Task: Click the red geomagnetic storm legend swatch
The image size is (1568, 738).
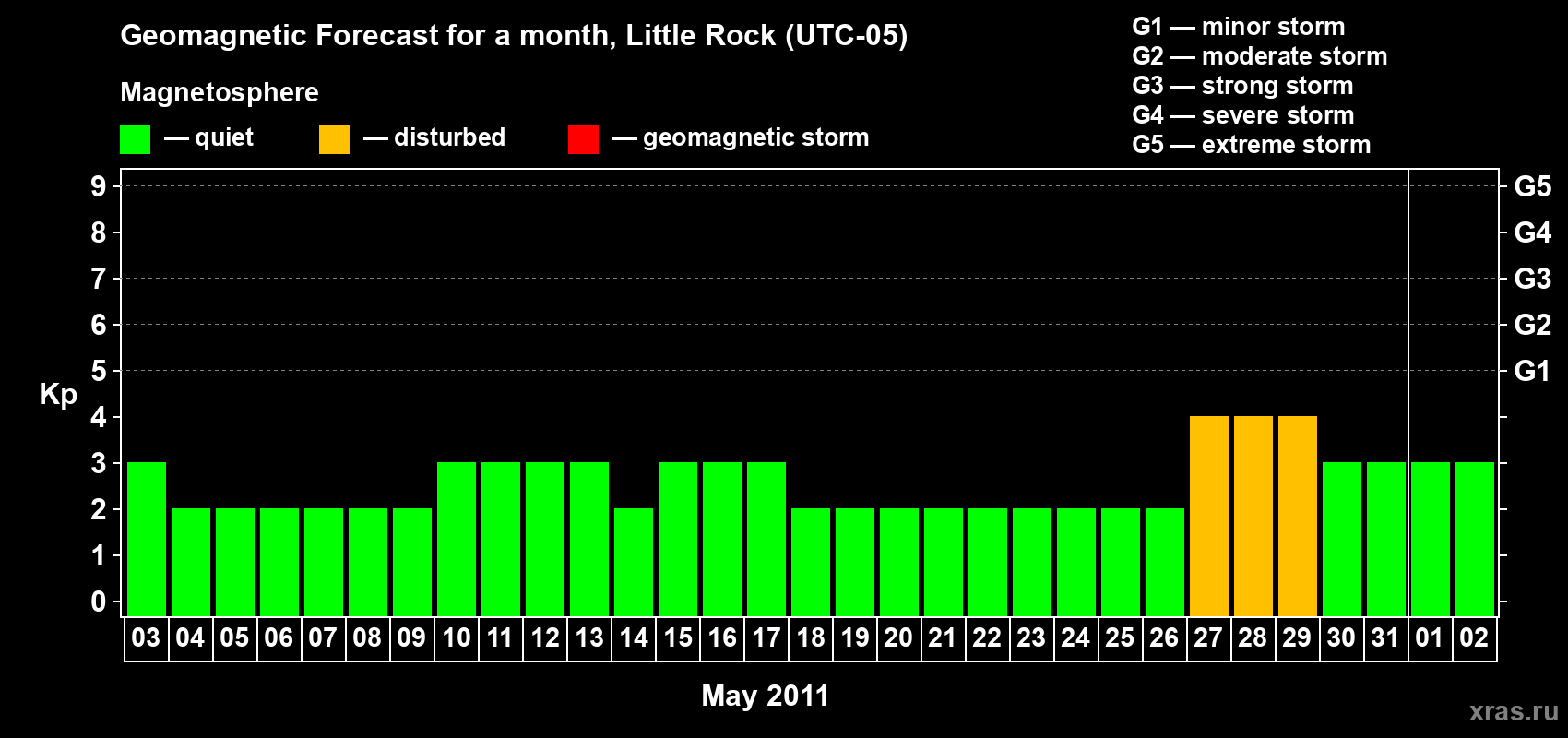Action: (583, 139)
